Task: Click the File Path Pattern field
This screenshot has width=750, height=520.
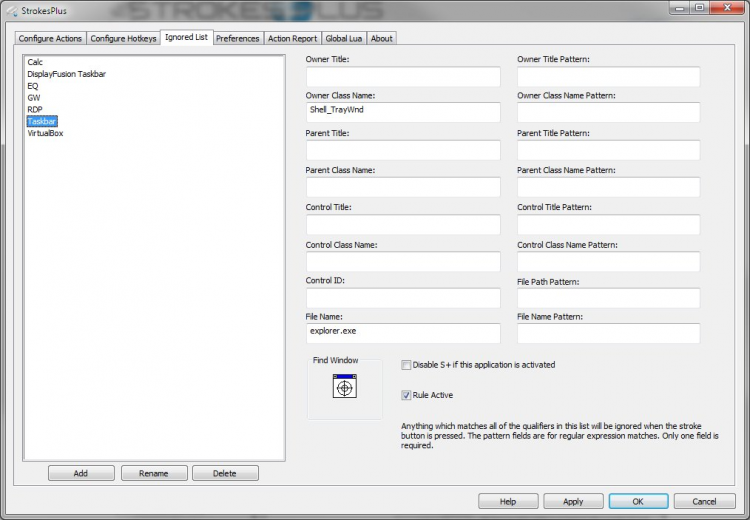Action: pyautogui.click(x=608, y=298)
